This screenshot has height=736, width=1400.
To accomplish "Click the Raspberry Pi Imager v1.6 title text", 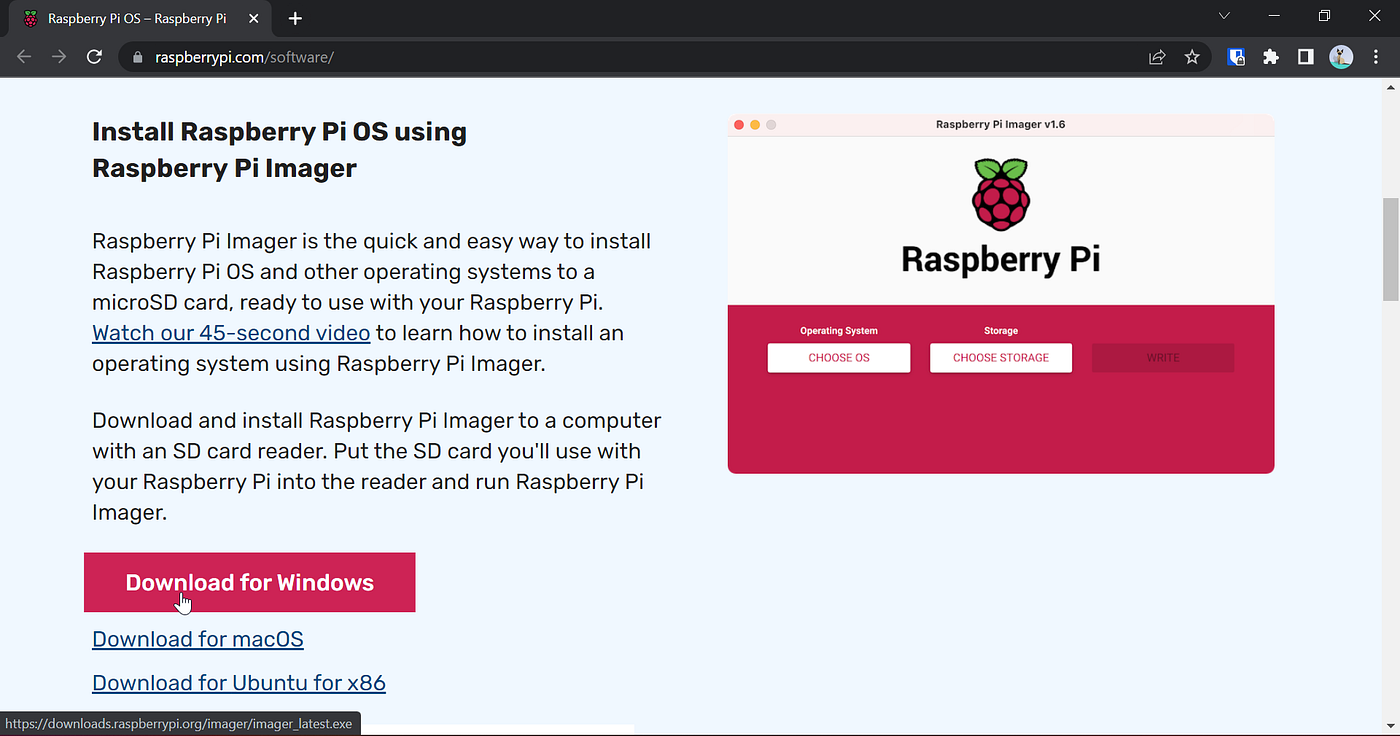I will pyautogui.click(x=1000, y=125).
